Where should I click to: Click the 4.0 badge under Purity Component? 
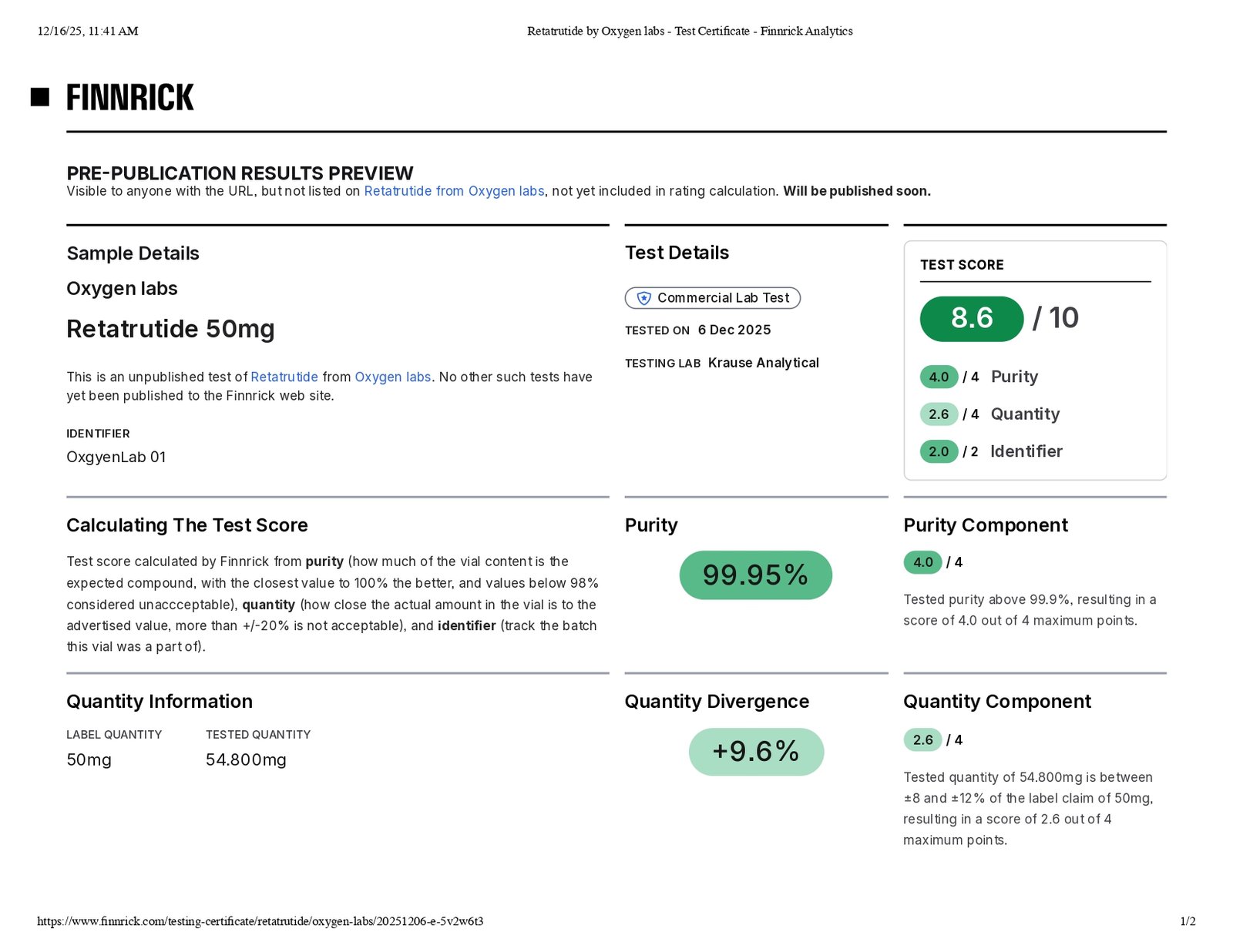(922, 562)
